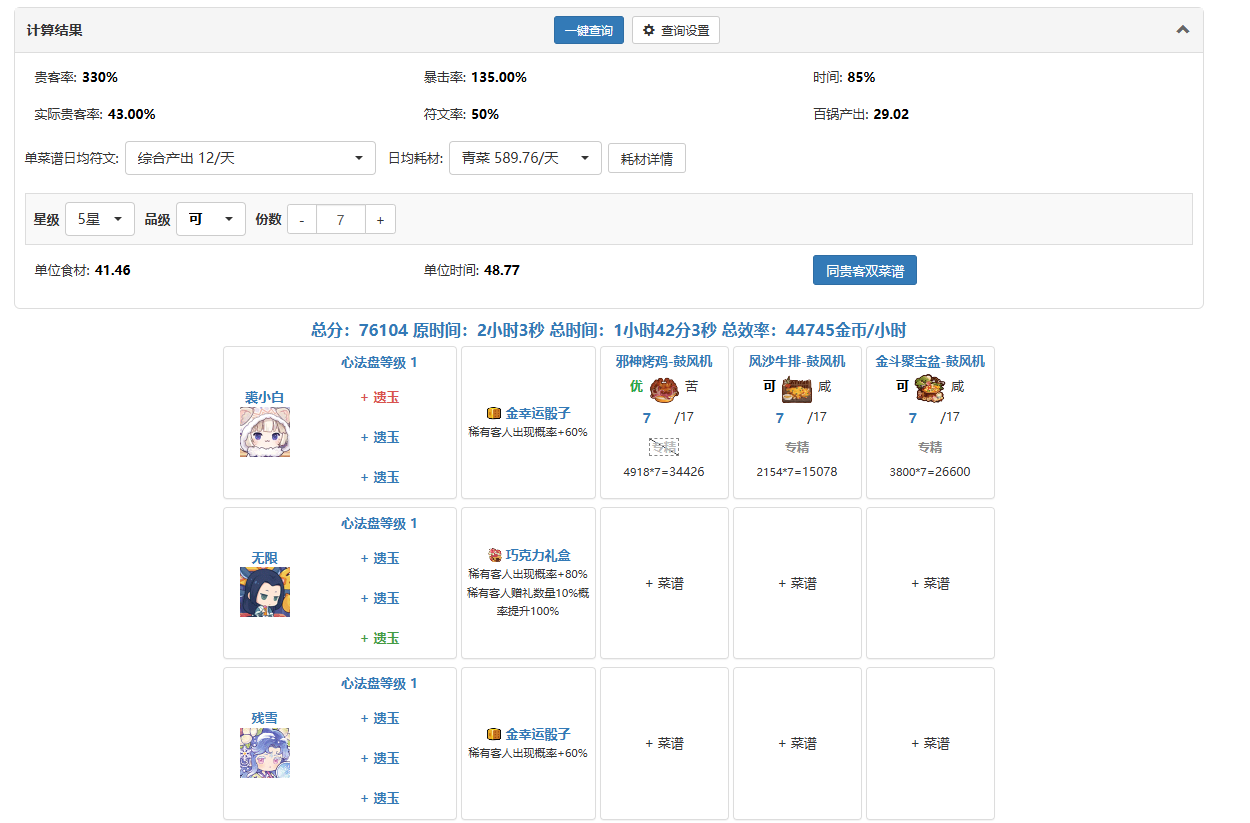Click 残雪 chef avatar
The image size is (1250, 823).
click(265, 753)
